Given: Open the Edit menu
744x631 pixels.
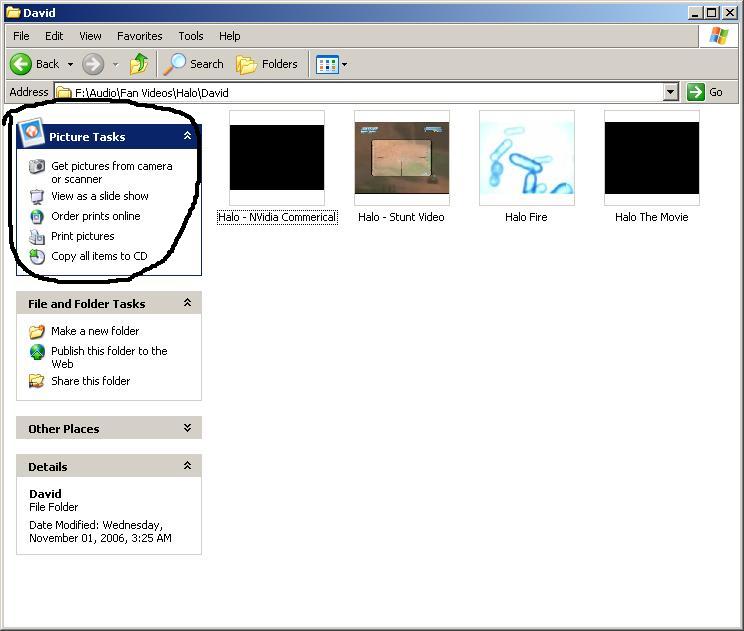Looking at the screenshot, I should [x=54, y=36].
